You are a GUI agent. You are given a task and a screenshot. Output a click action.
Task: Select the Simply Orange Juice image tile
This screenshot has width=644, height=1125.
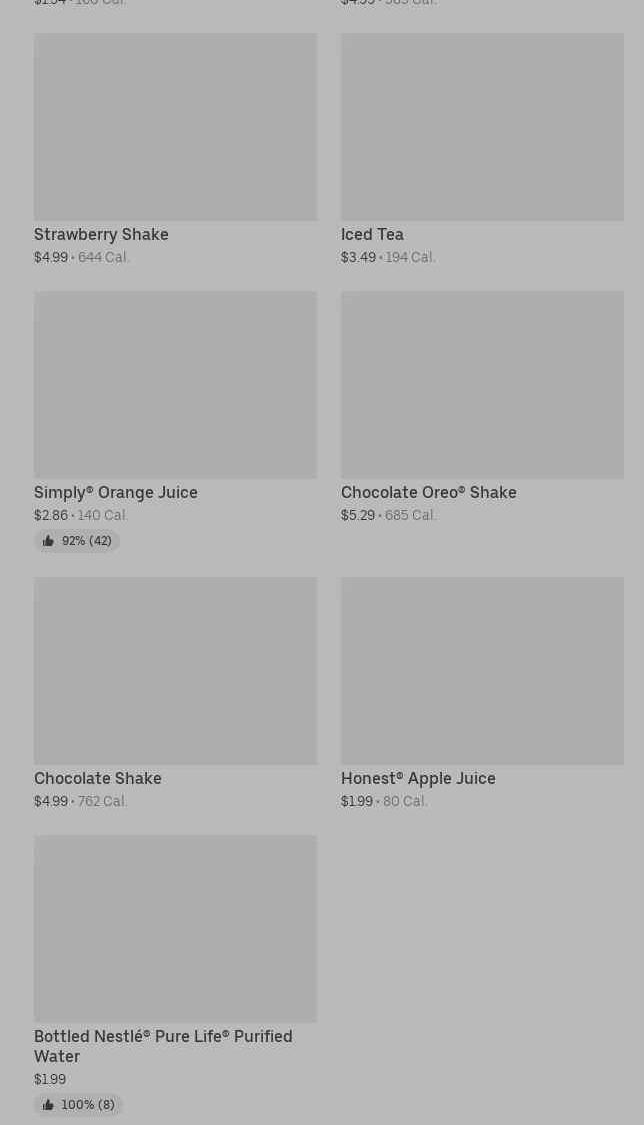[175, 385]
